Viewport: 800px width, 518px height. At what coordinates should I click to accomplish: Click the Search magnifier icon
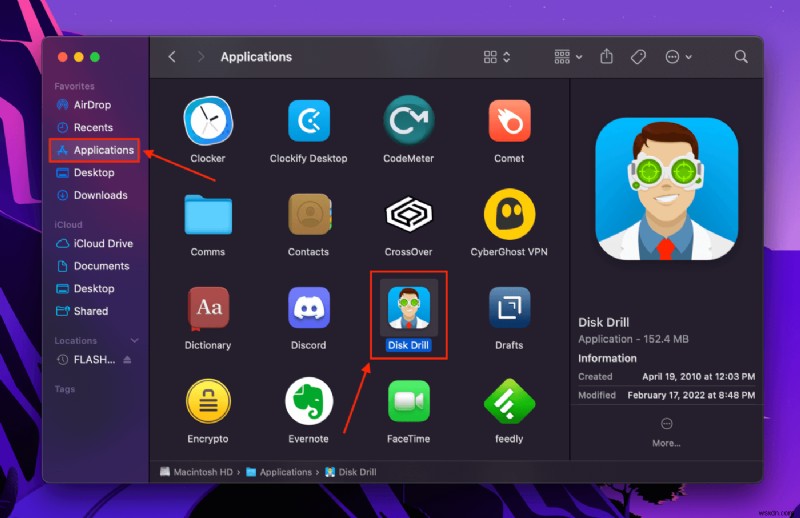[741, 56]
